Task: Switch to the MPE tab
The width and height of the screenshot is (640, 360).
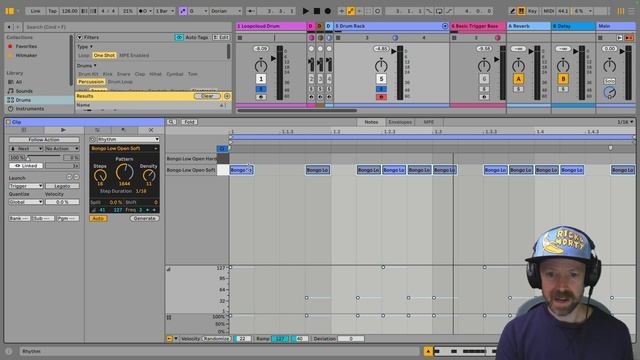Action: 429,122
